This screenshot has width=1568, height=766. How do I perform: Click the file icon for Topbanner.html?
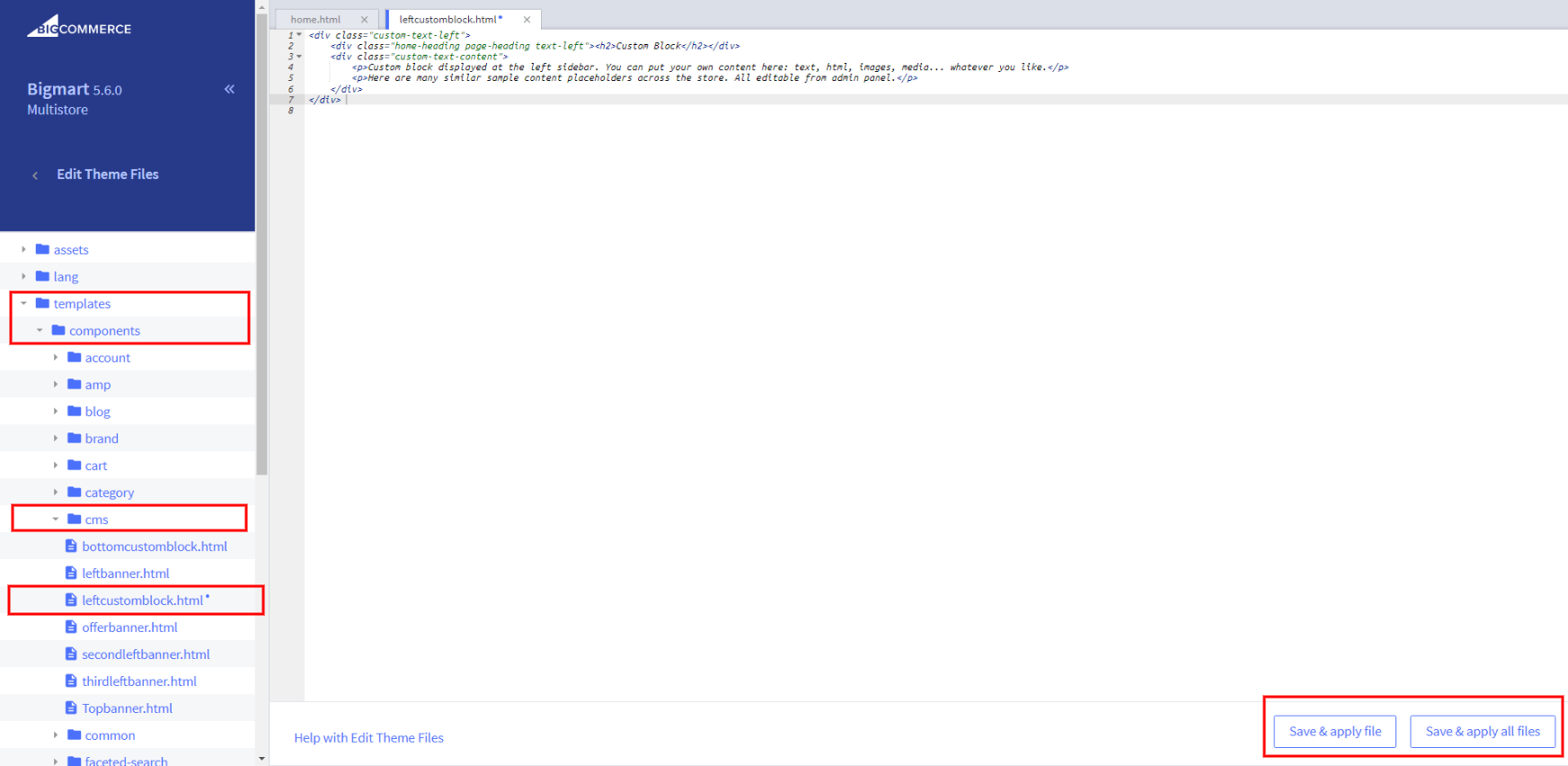coord(71,708)
